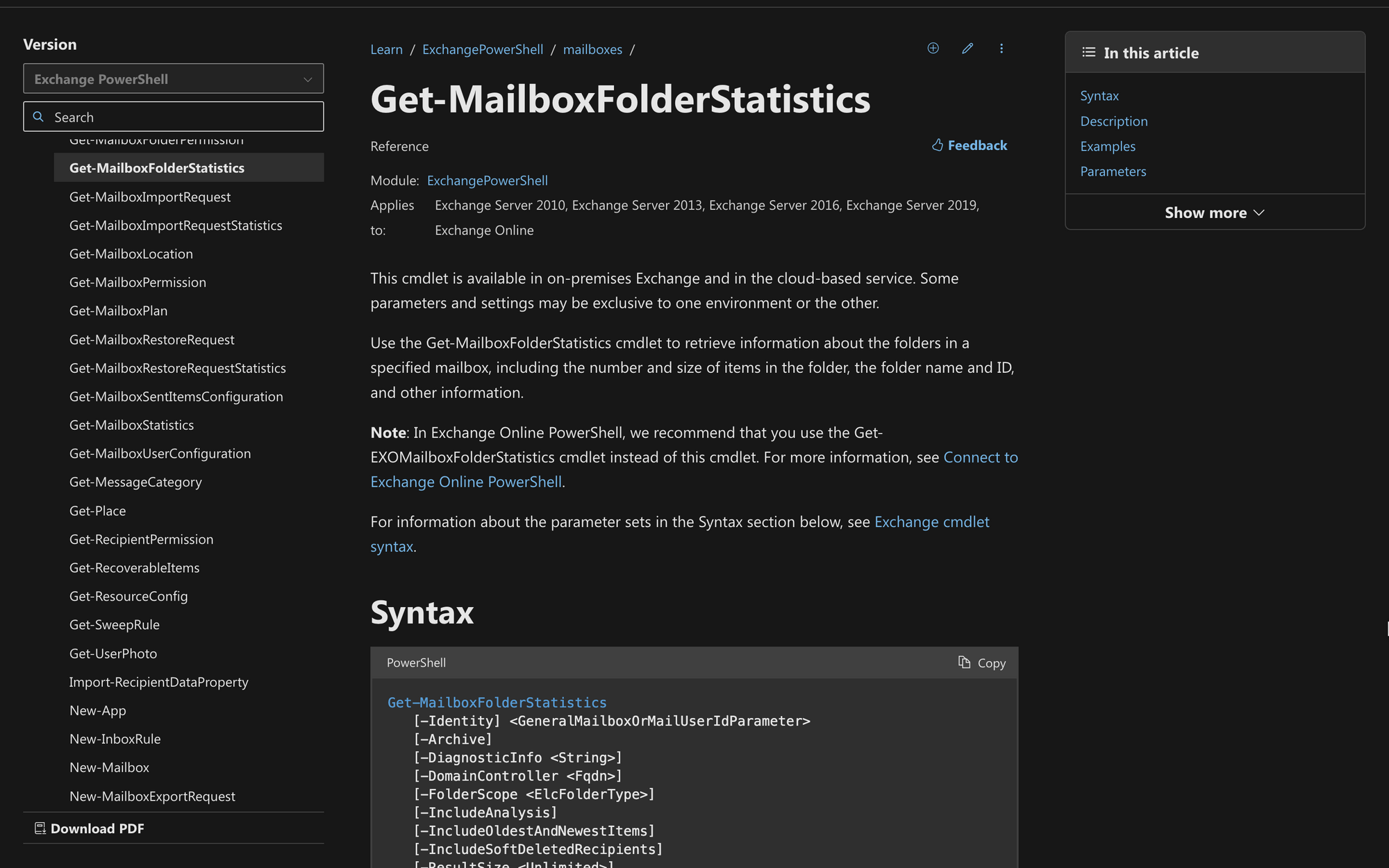Open the more actions kebab icon
1389x868 pixels.
[x=1001, y=49]
